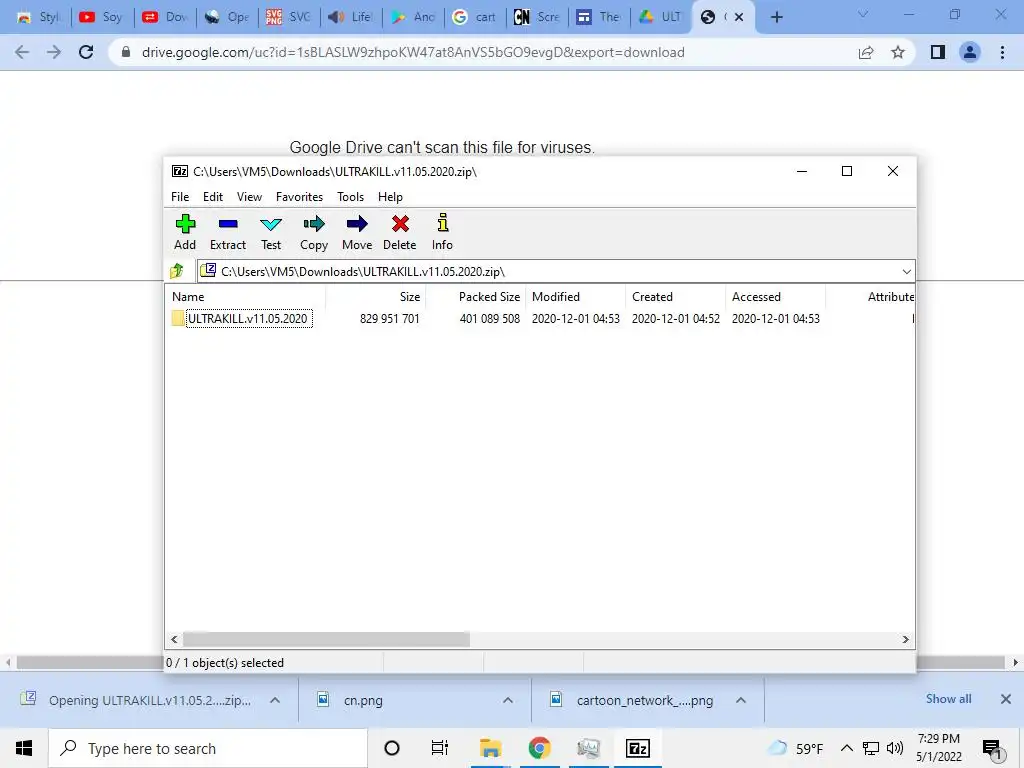The height and width of the screenshot is (768, 1024).
Task: Open the Tools menu
Action: (350, 197)
